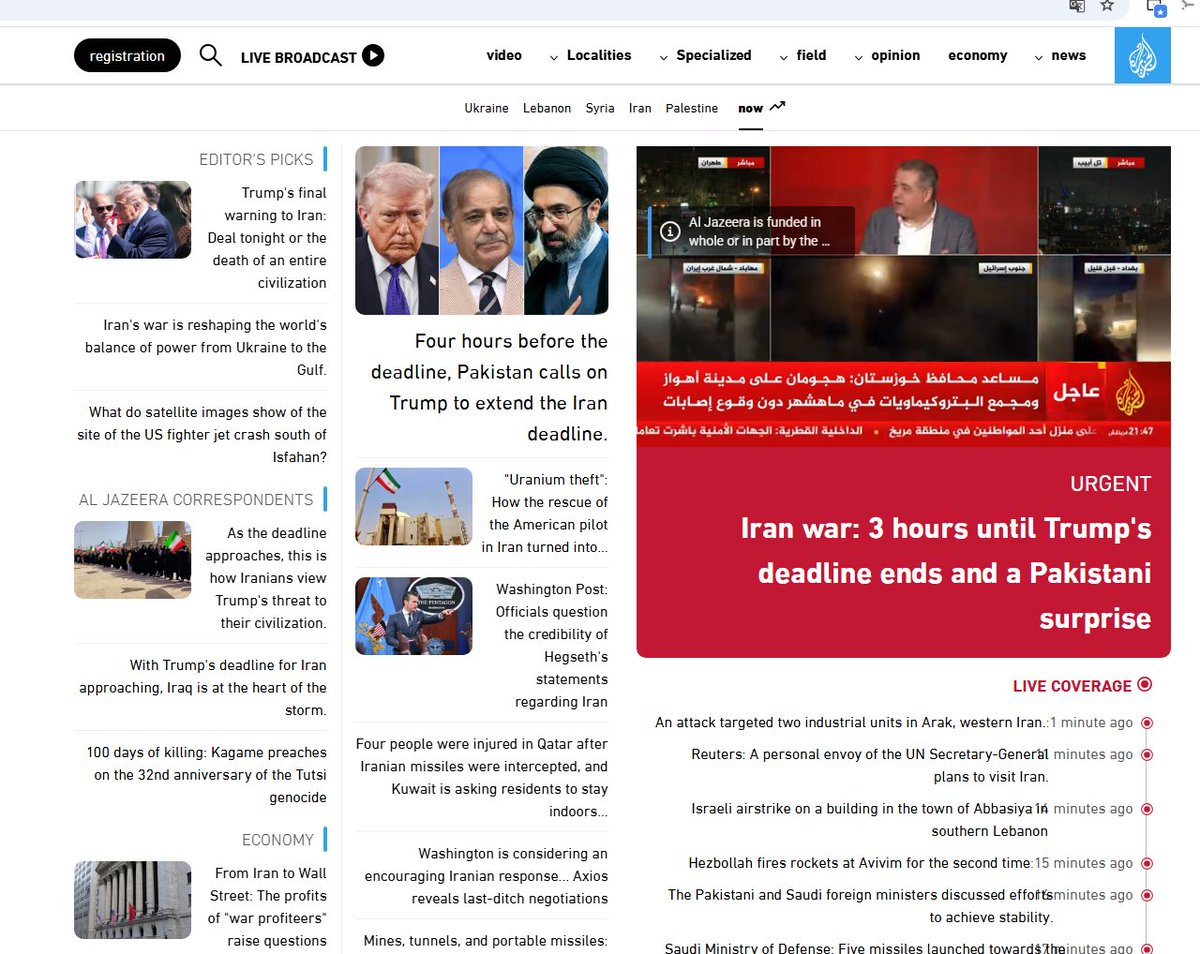
Task: Click the Trump editor's pick thumbnail
Action: pyautogui.click(x=133, y=220)
